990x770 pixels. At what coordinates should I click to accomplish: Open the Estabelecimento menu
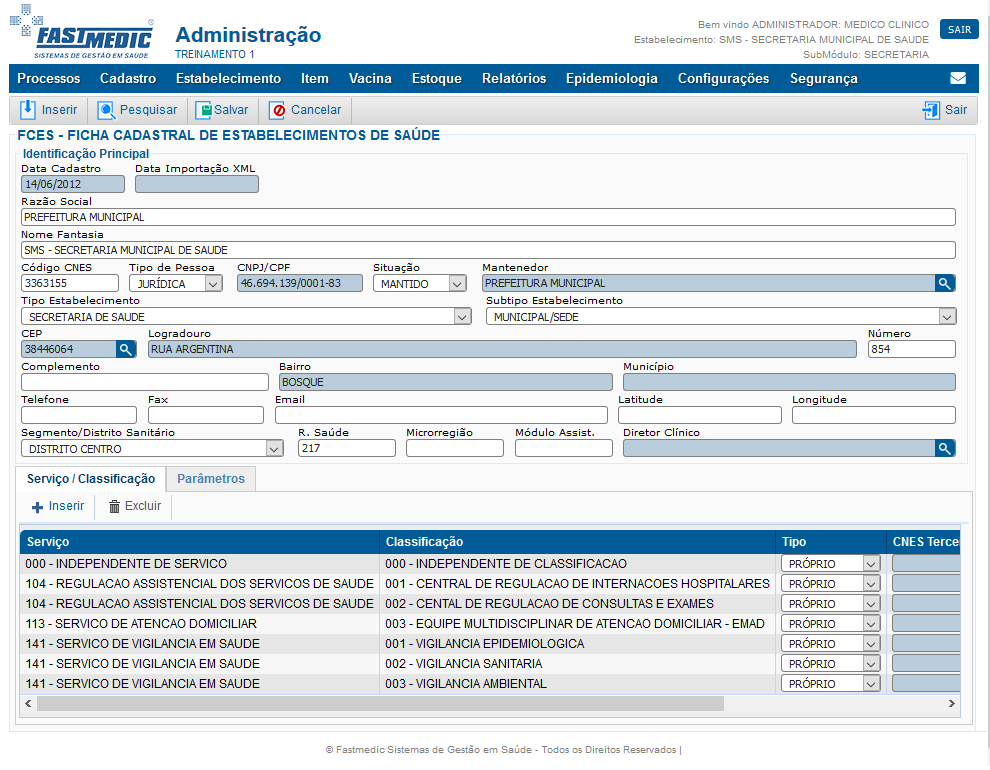(228, 78)
